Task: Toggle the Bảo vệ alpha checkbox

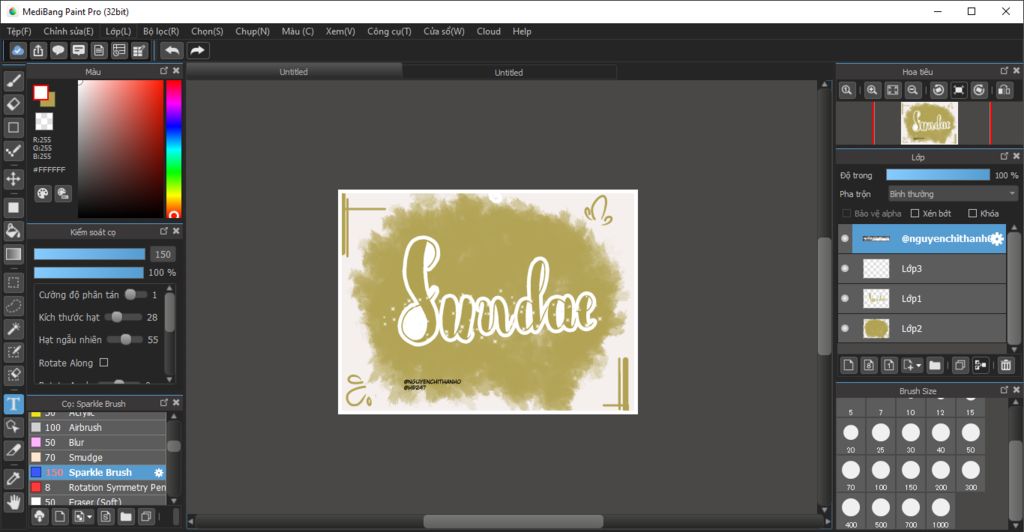Action: click(x=847, y=213)
